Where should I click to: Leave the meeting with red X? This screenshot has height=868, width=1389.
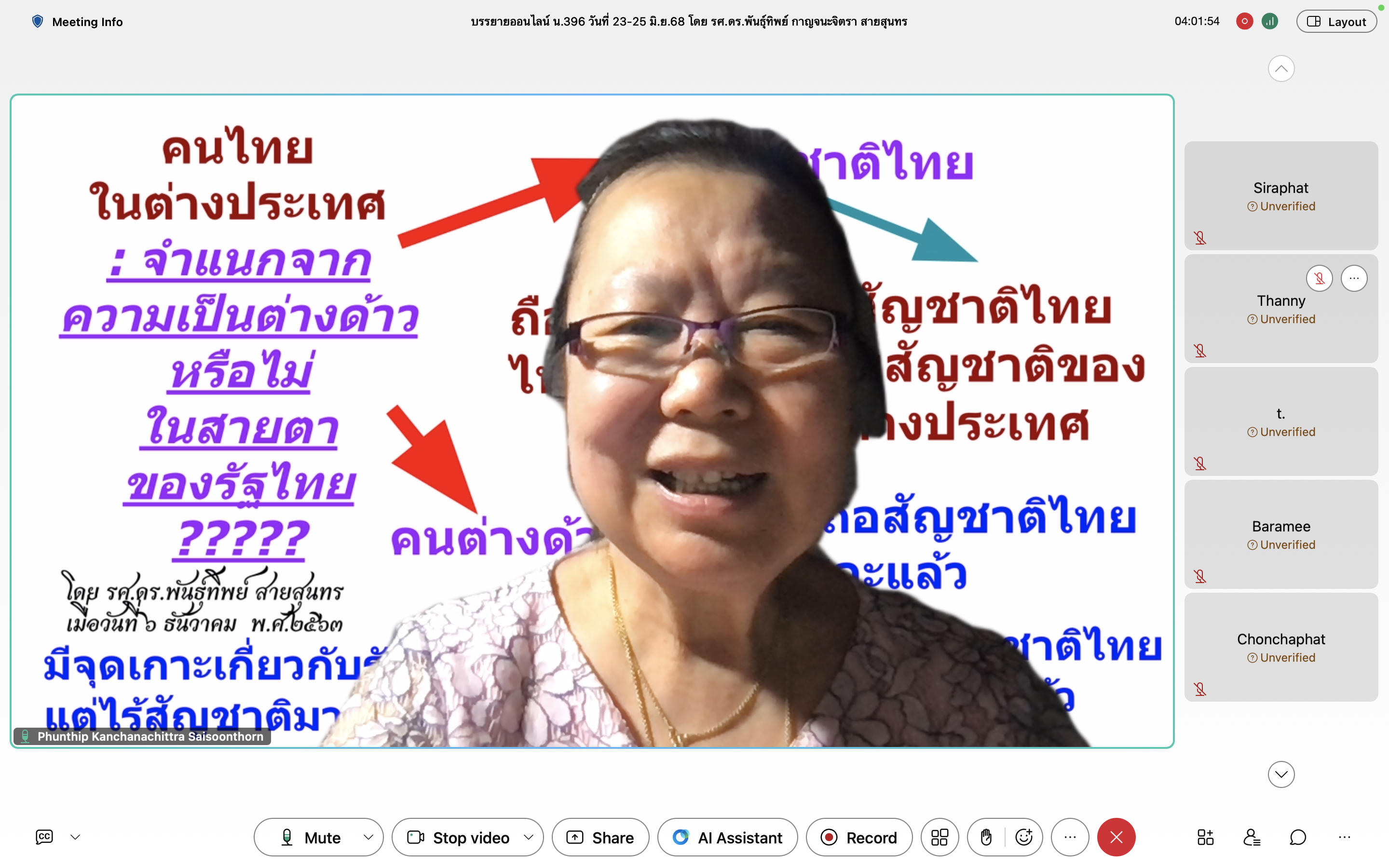pos(1117,838)
